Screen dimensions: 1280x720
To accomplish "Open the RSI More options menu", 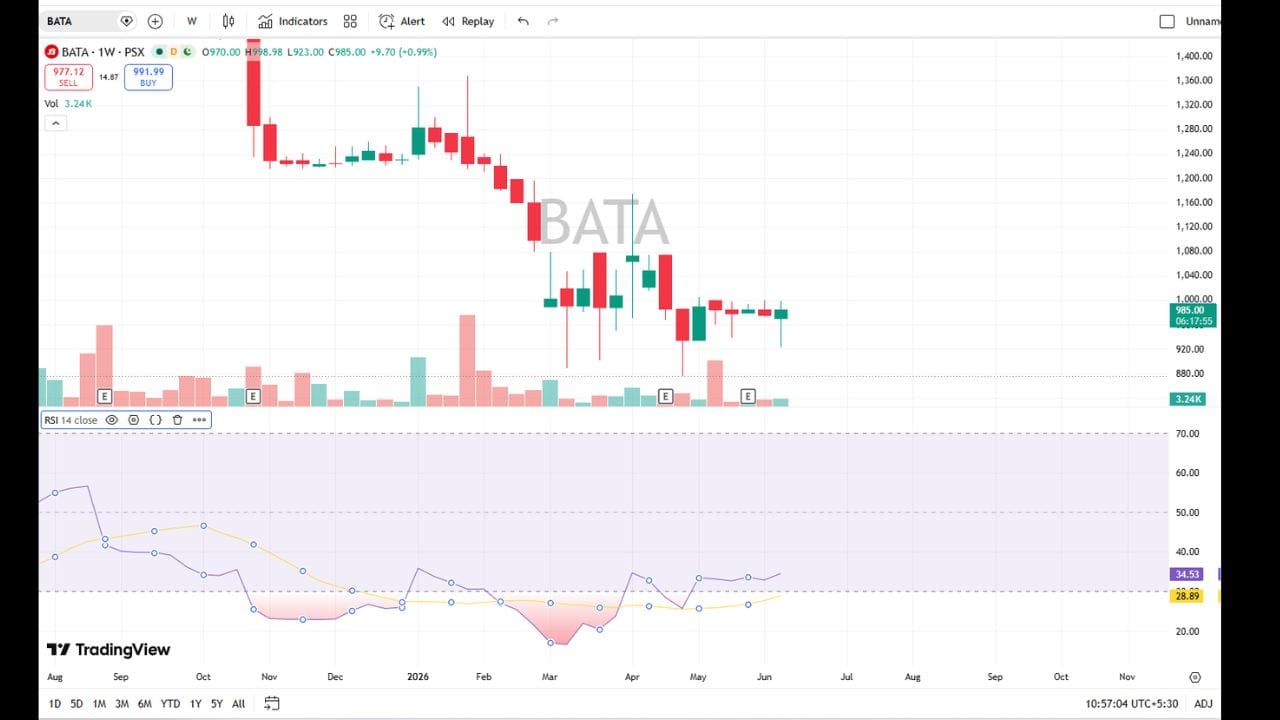I will [x=199, y=420].
